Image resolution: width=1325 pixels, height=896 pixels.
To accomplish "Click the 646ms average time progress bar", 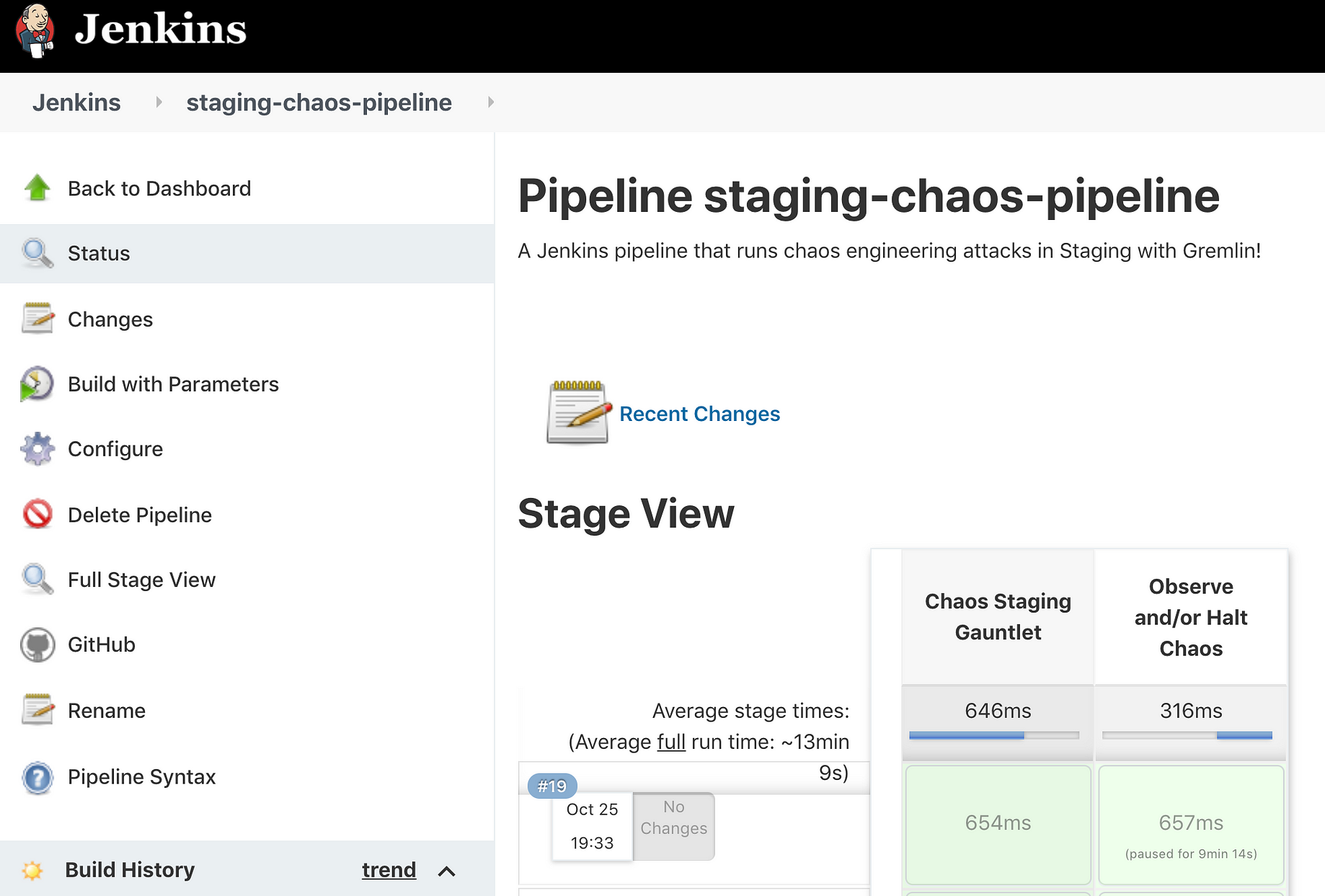I will coord(994,735).
